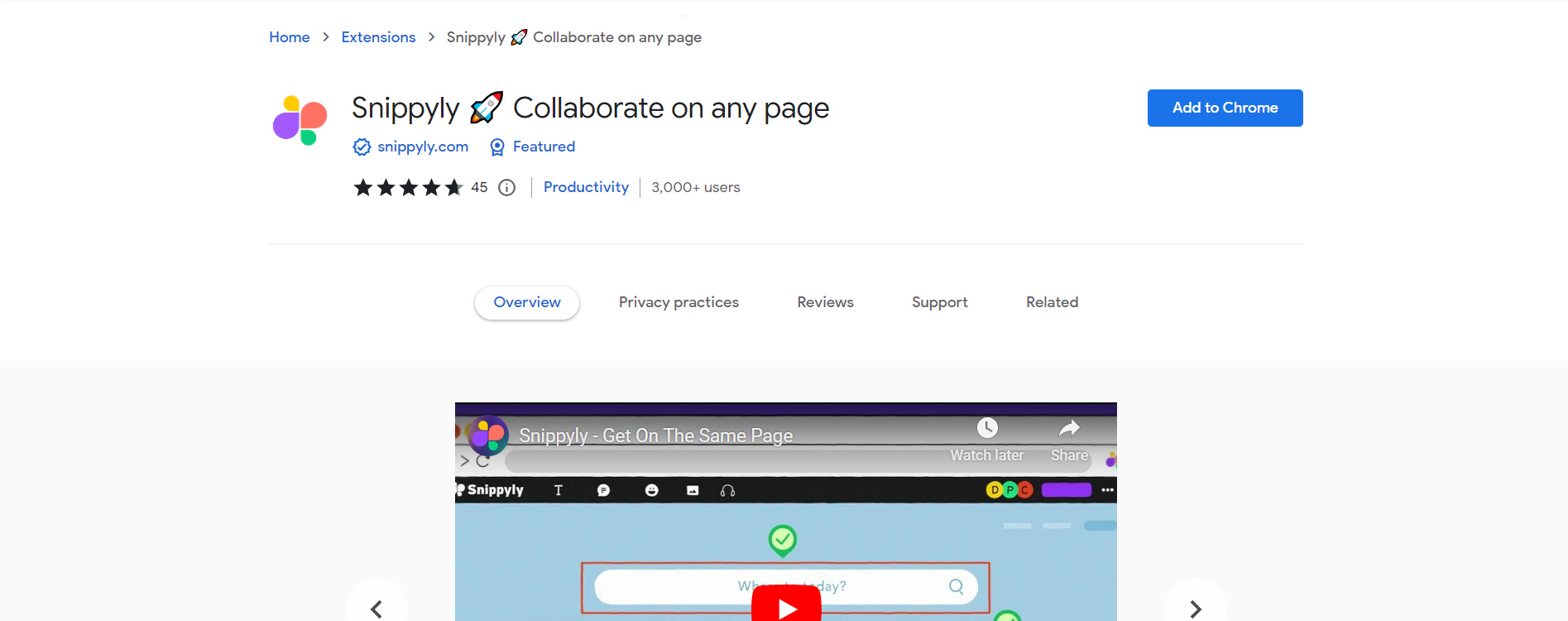The image size is (1568, 621).
Task: Click the Share arrow icon on video
Action: [x=1070, y=428]
